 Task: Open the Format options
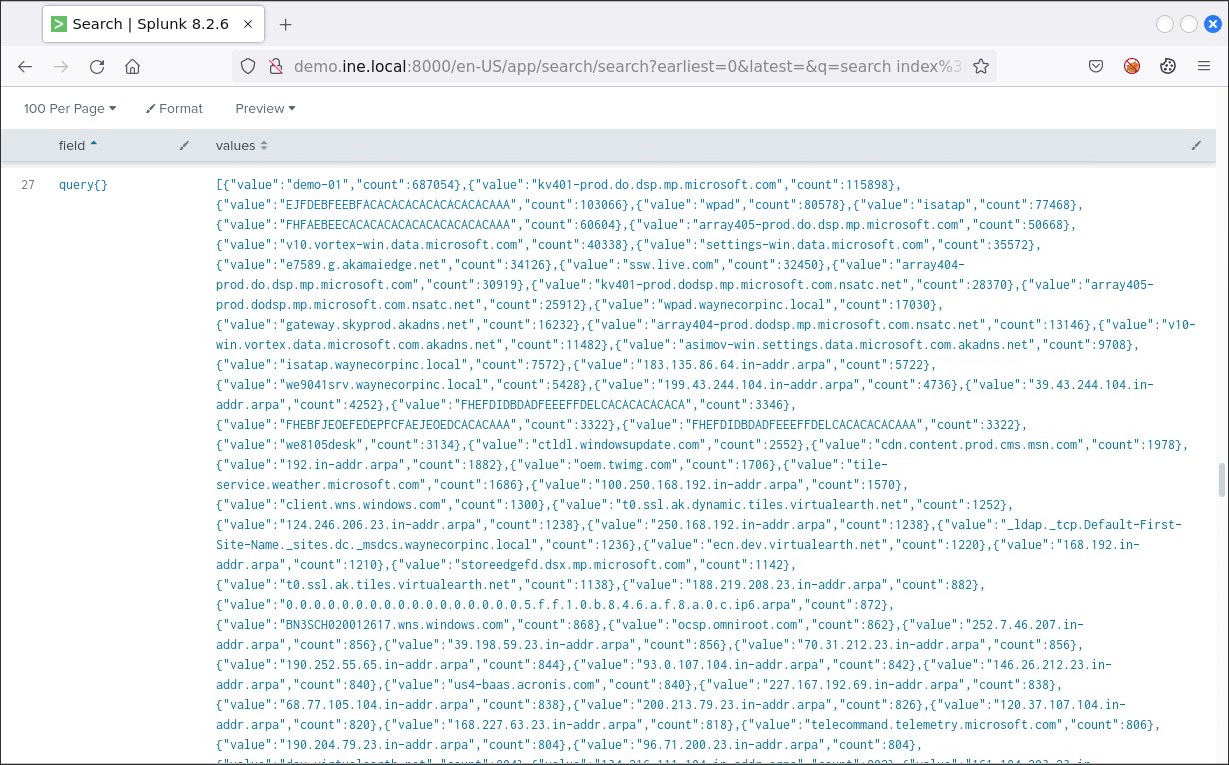(174, 108)
